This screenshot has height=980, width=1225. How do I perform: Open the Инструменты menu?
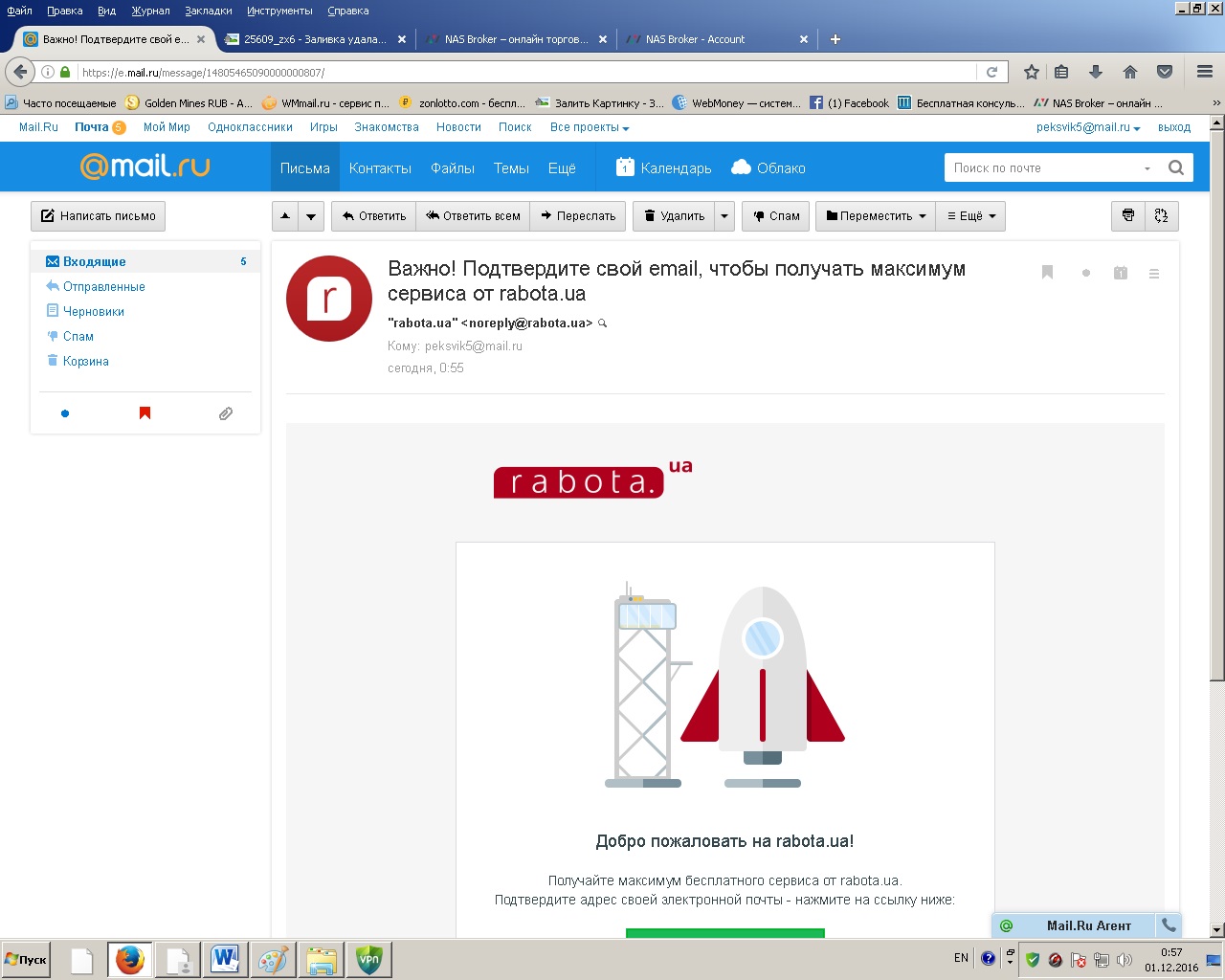click(x=279, y=11)
